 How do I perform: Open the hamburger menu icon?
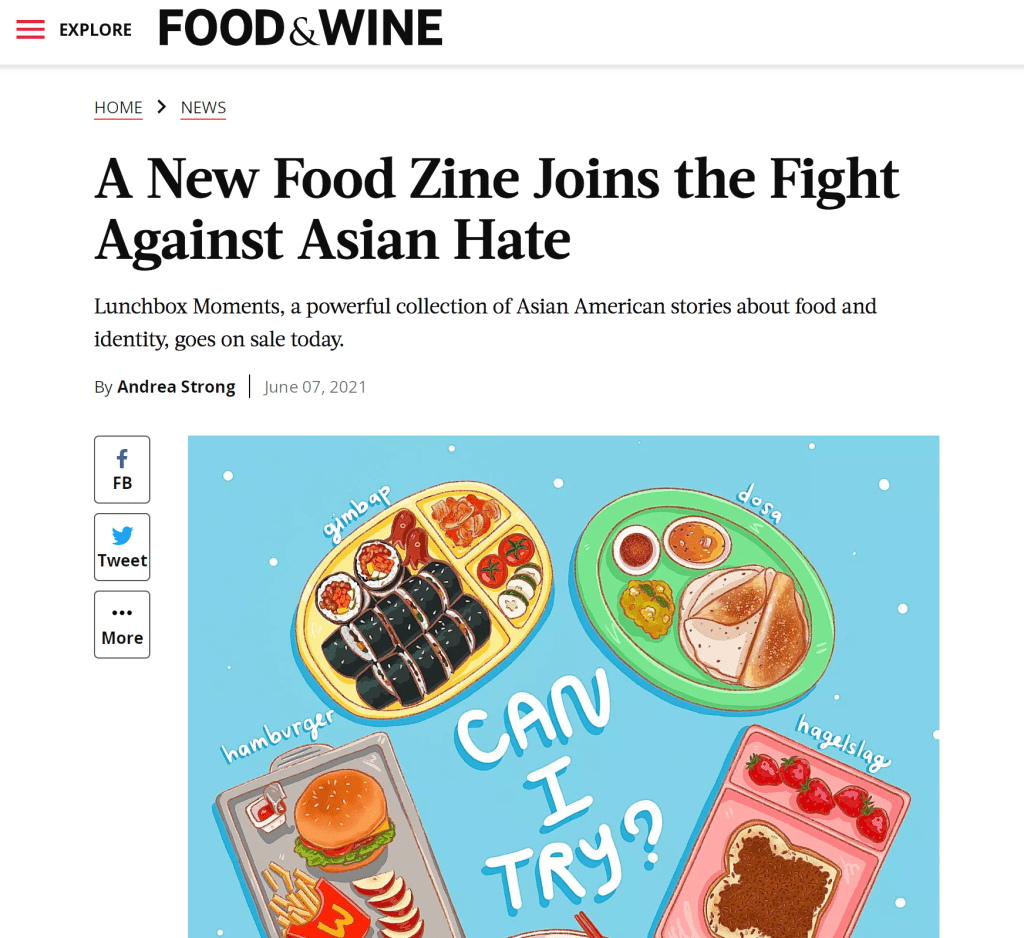[31, 29]
